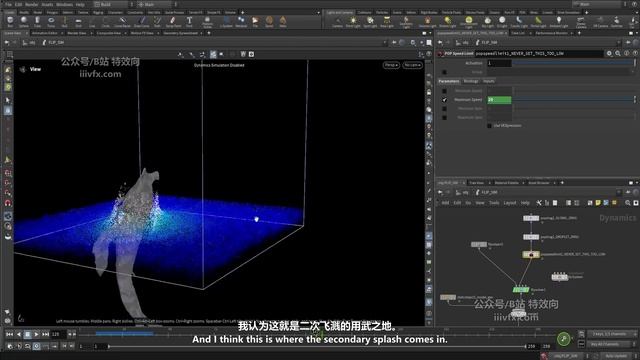Open the Windows menu
Screen dimensions: 640x360
64,4
